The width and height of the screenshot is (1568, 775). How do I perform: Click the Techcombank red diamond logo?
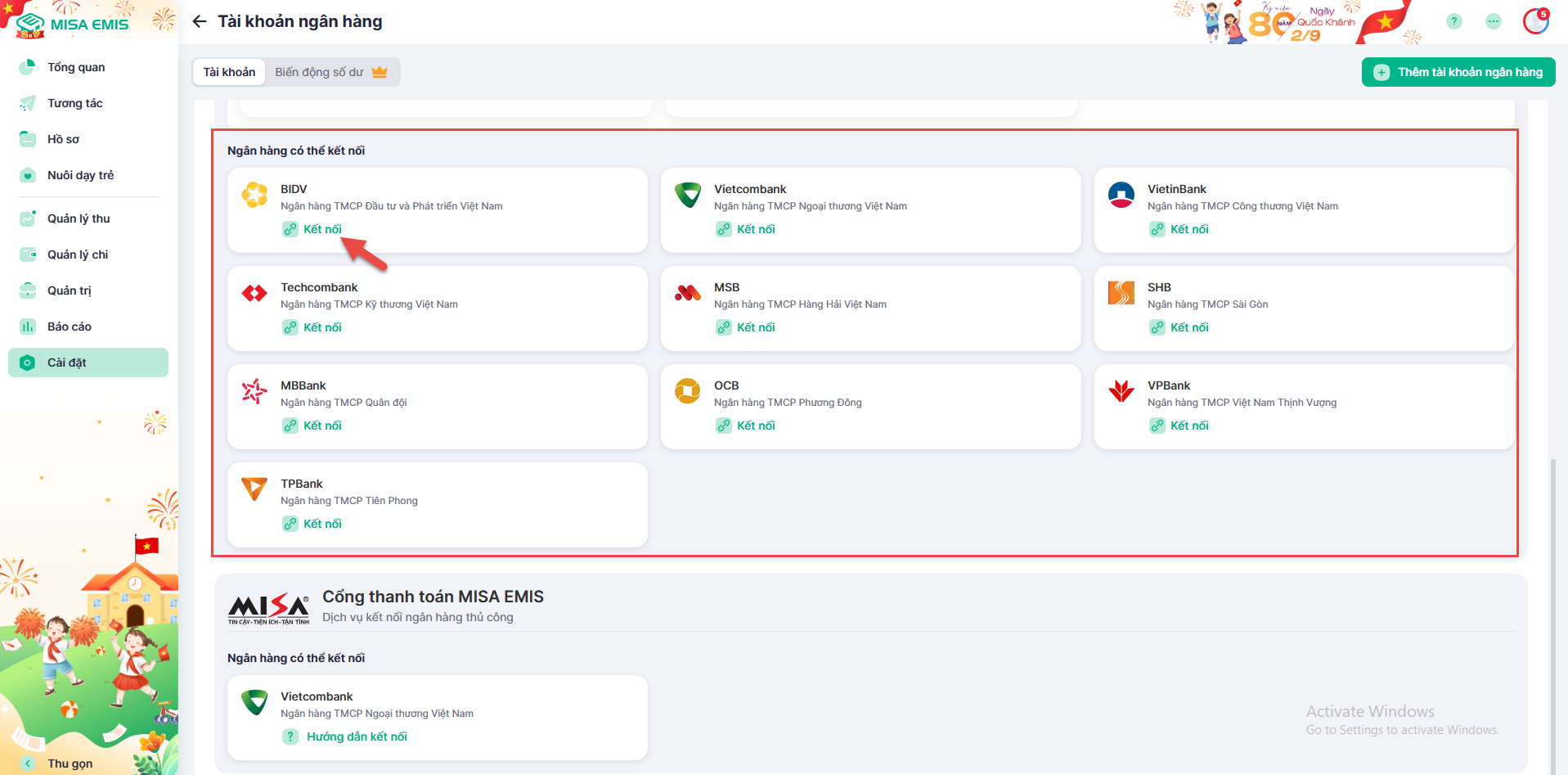(x=254, y=293)
